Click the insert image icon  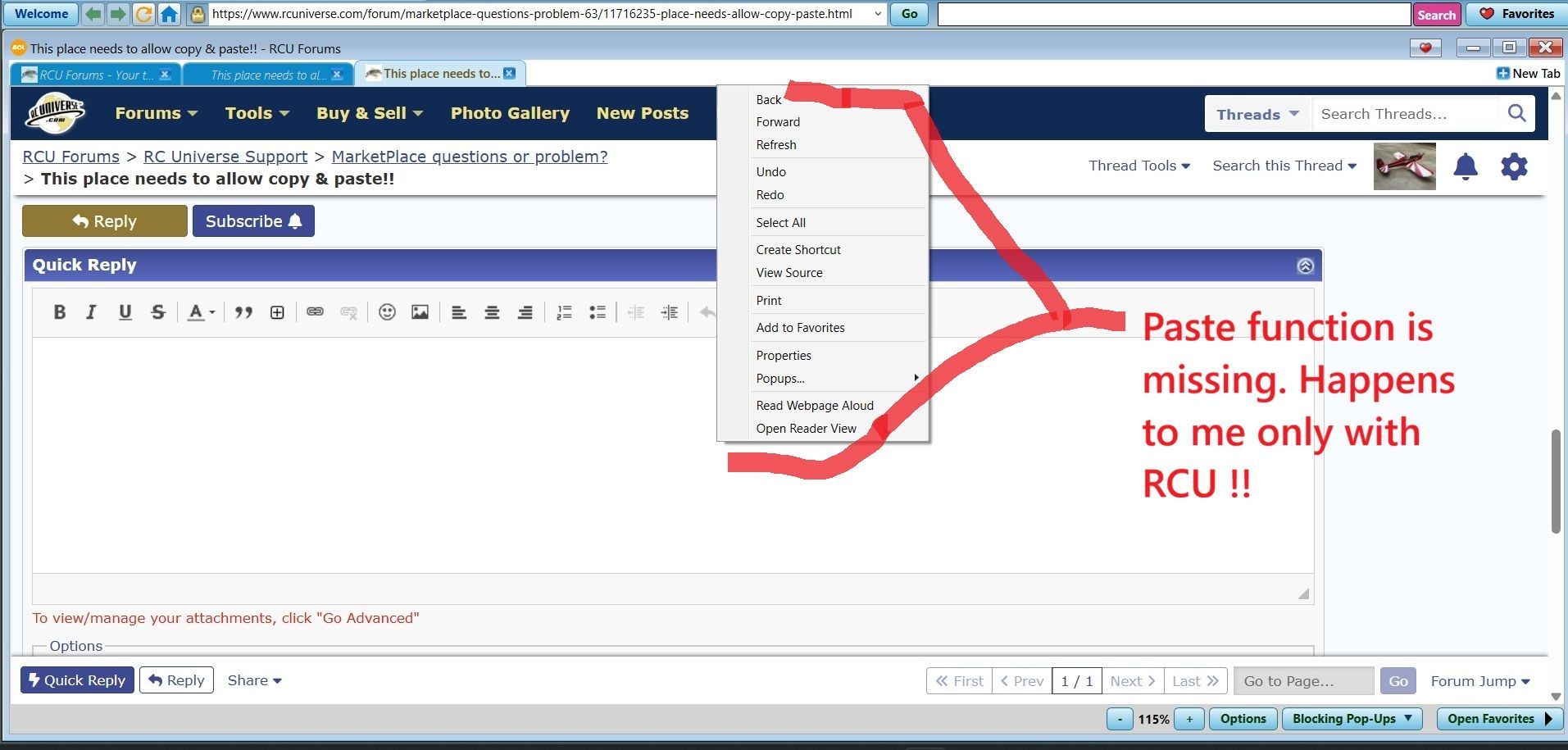[420, 312]
